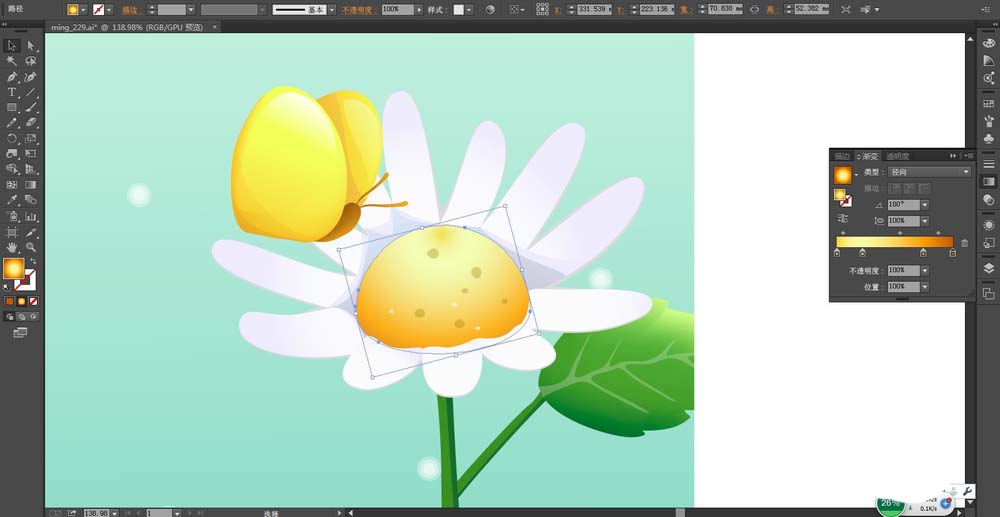Select the rightmost orange gradient stop
Screen dimensions: 1000x517
(952, 253)
